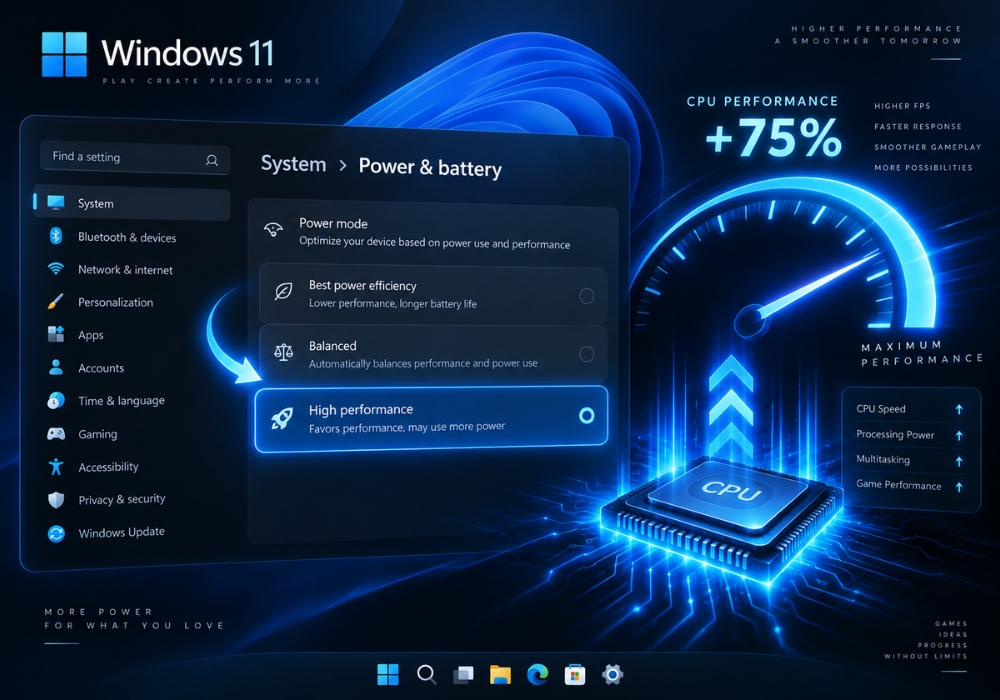Launch Microsoft Edge from the taskbar
This screenshot has width=1000, height=700.
[x=538, y=674]
